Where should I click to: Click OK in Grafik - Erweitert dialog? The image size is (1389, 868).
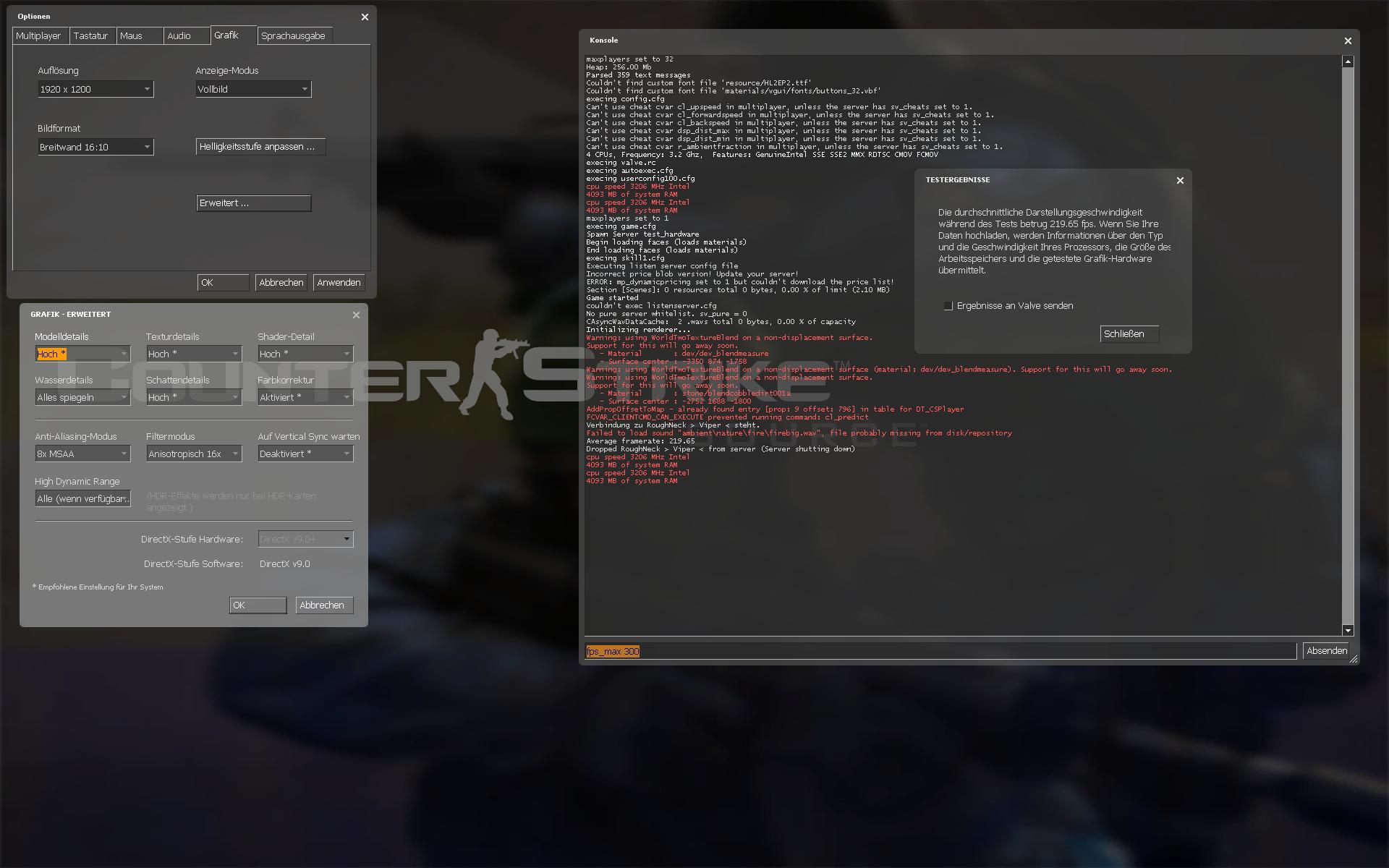258,605
